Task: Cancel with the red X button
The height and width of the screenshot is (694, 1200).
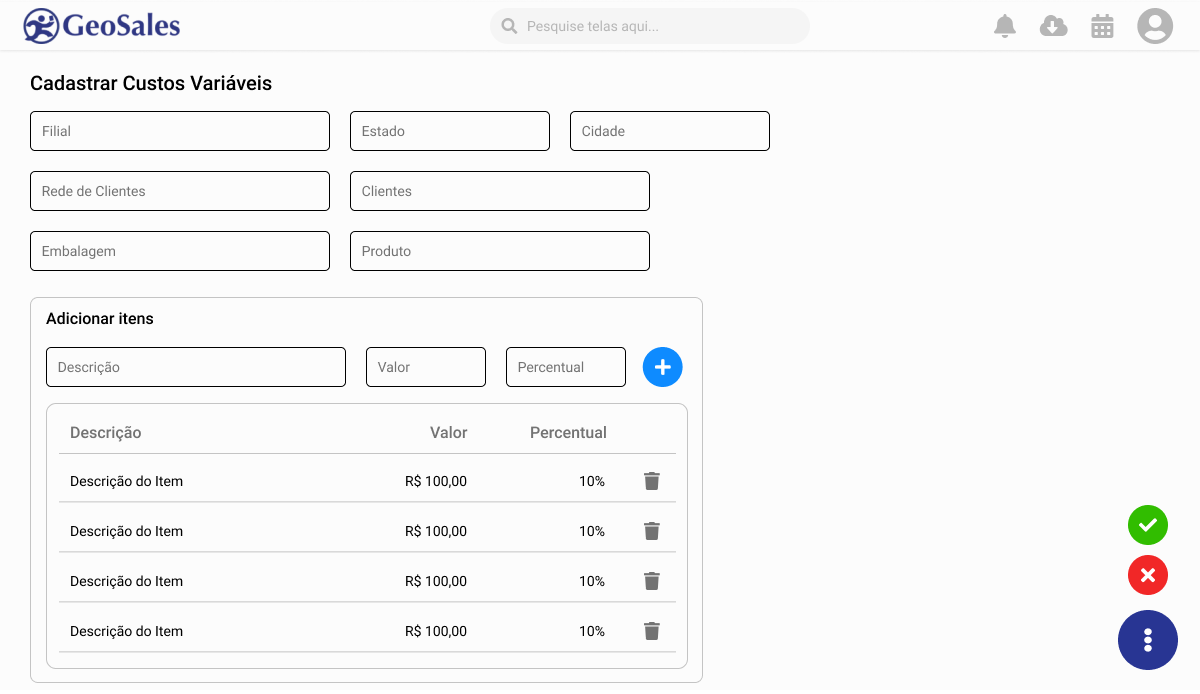Action: pos(1148,575)
